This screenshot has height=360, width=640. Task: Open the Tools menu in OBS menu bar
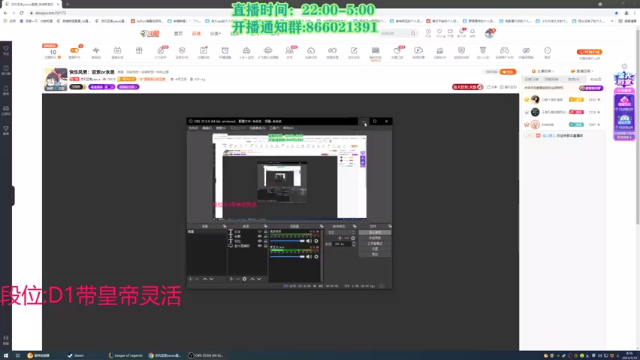[274, 128]
